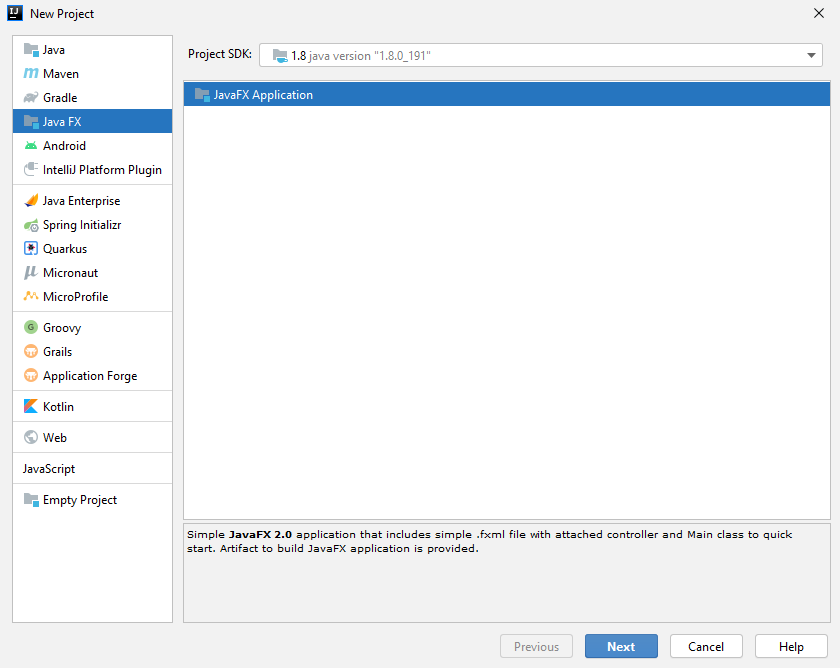Click the Cancel button
Screen dimensions: 840x668
click(706, 647)
